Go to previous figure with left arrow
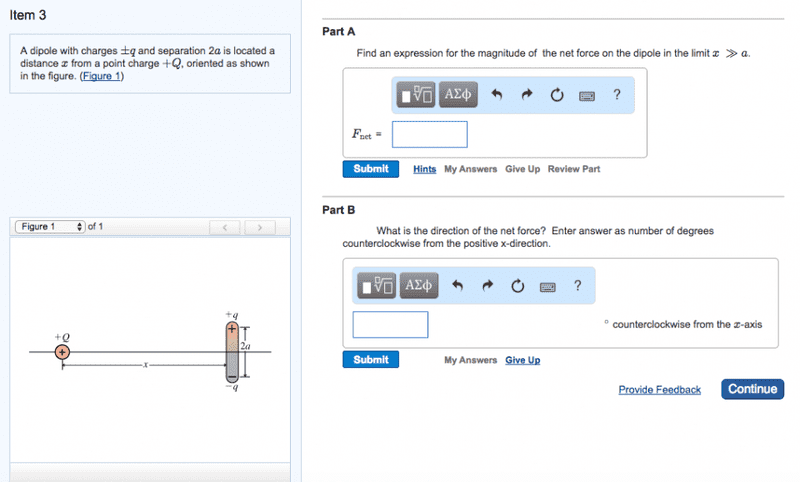This screenshot has width=800, height=482. pyautogui.click(x=225, y=228)
